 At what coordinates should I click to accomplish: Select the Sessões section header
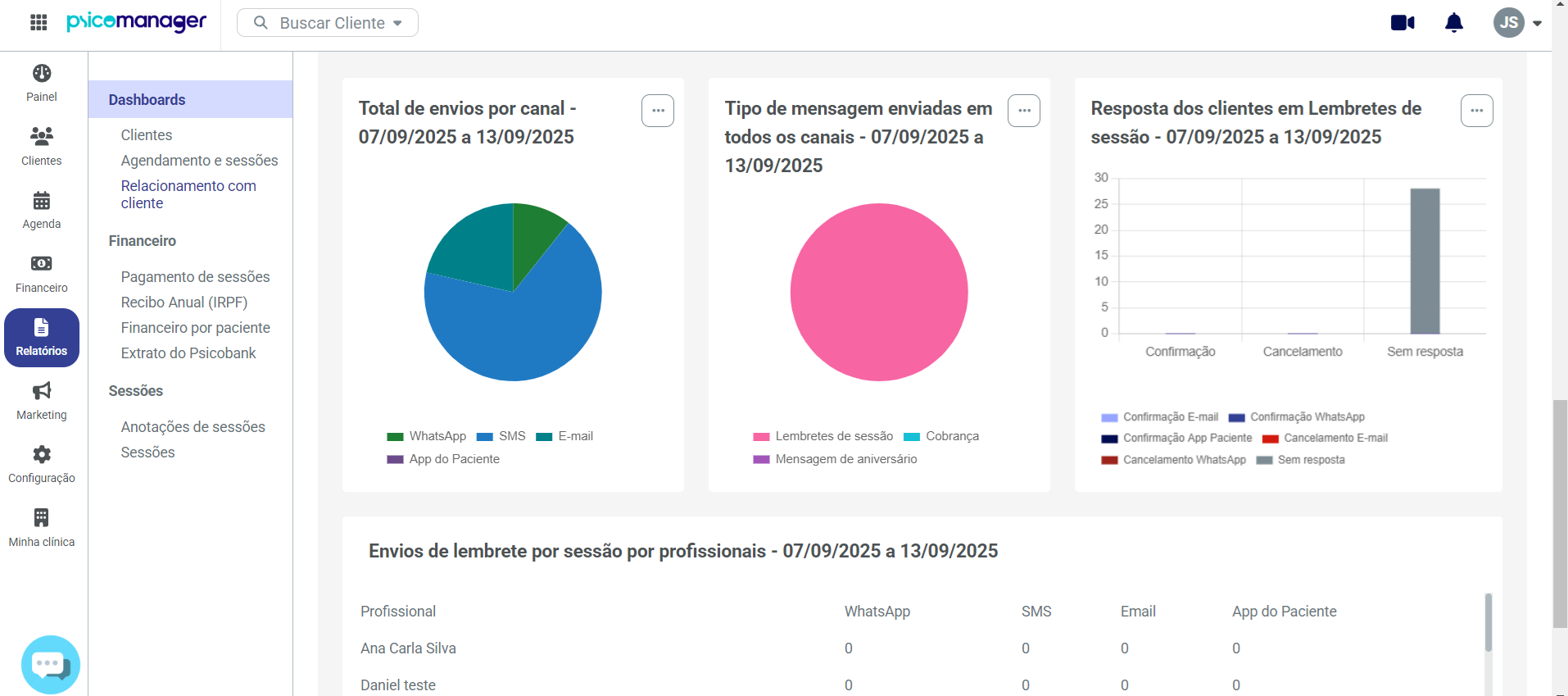tap(136, 390)
